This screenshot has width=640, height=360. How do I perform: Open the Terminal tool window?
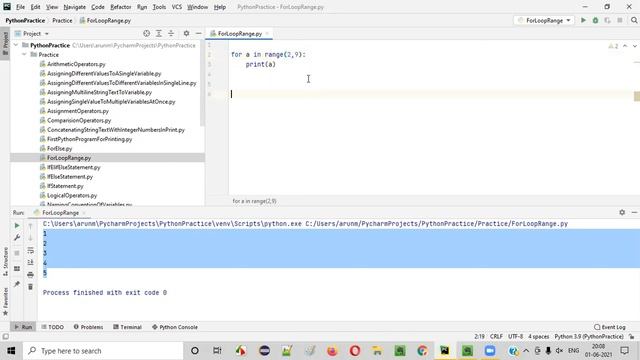click(127, 327)
